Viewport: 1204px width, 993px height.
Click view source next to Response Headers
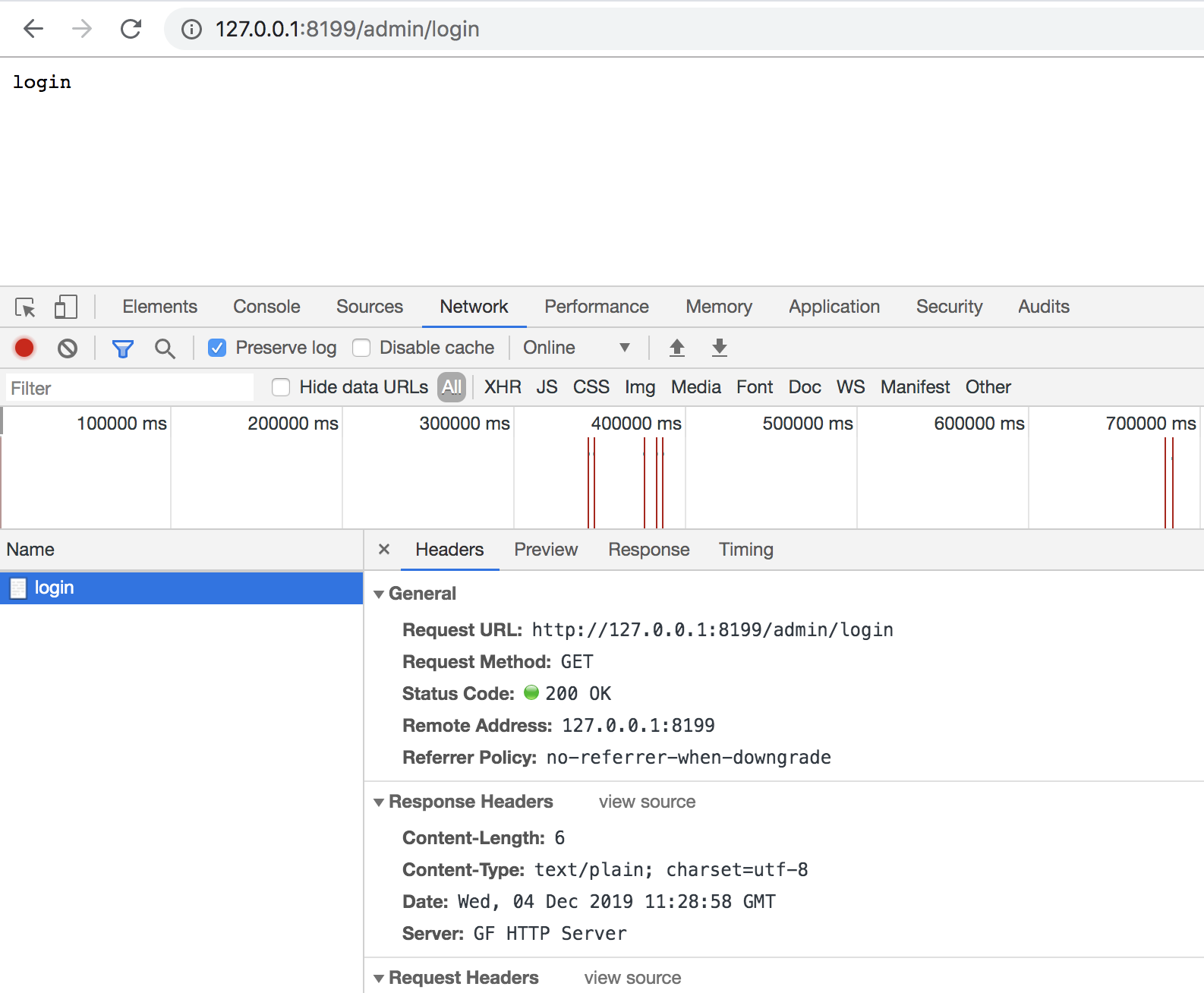pyautogui.click(x=647, y=802)
